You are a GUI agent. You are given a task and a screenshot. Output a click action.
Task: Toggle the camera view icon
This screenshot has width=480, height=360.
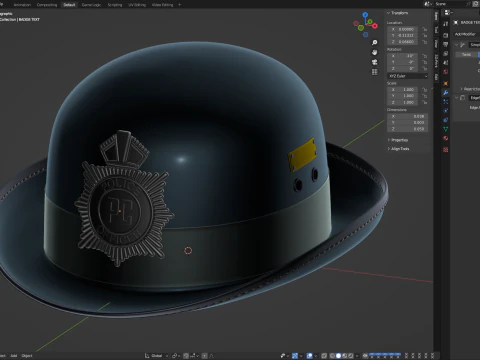[375, 62]
